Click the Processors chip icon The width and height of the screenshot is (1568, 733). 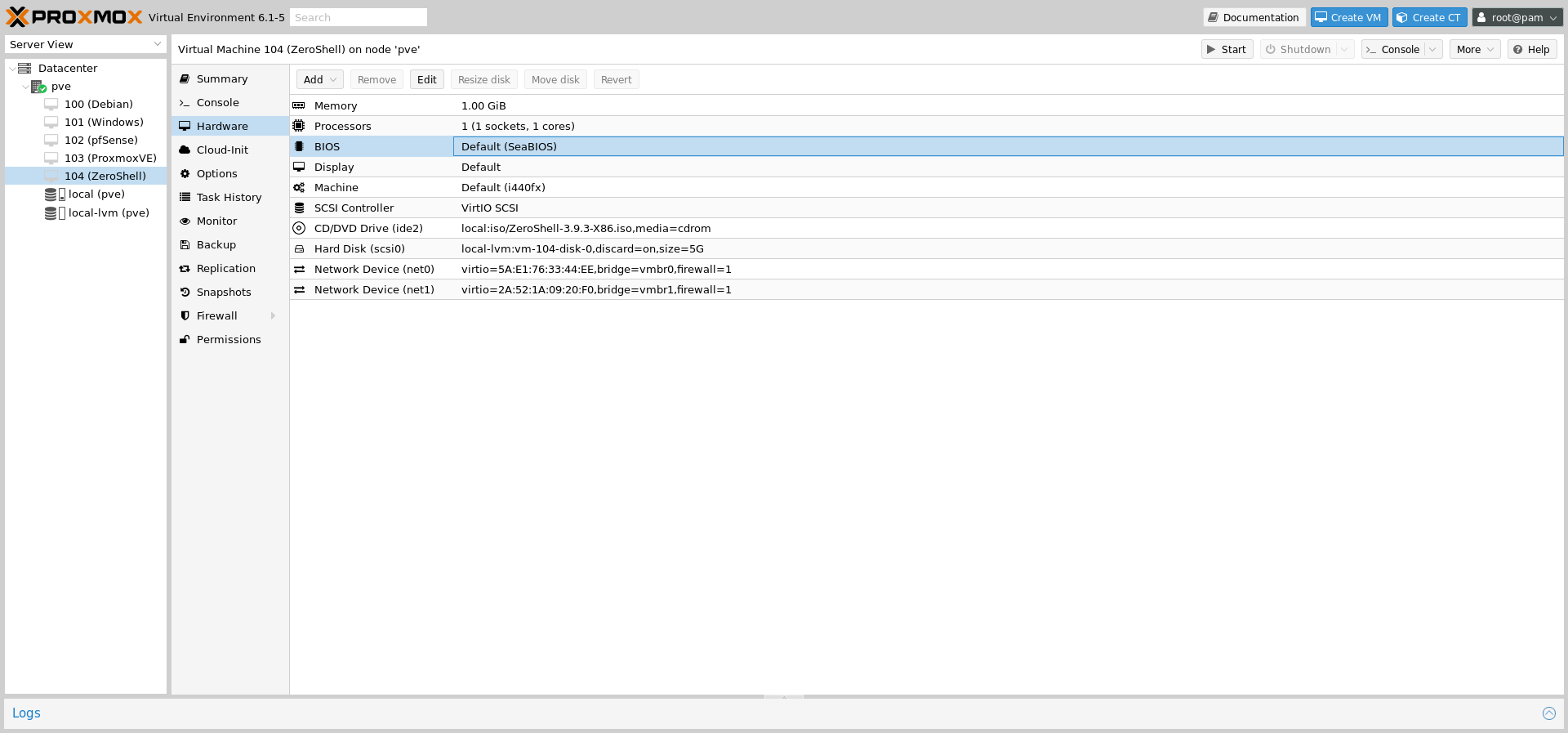pyautogui.click(x=299, y=126)
